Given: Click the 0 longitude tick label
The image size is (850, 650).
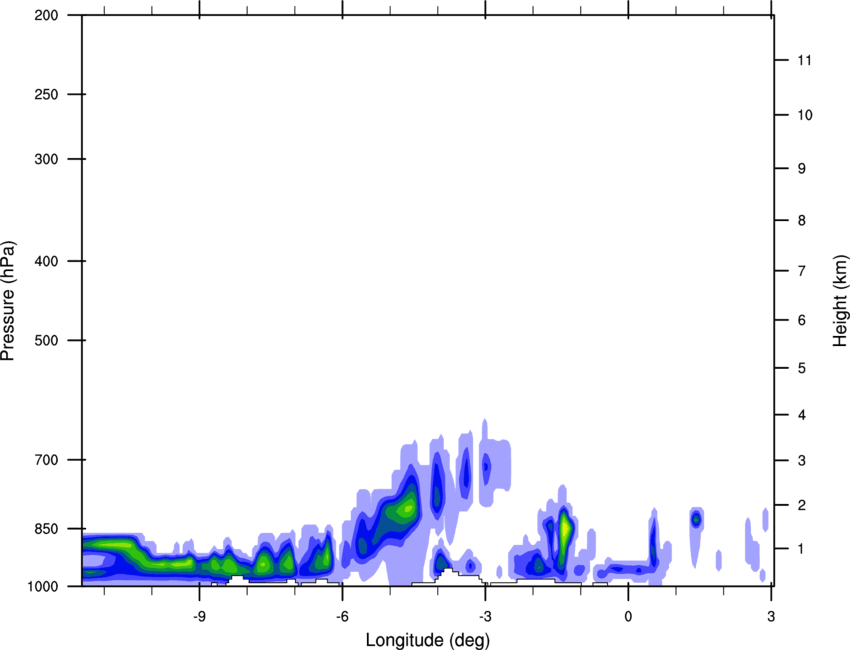Looking at the screenshot, I should click(628, 616).
